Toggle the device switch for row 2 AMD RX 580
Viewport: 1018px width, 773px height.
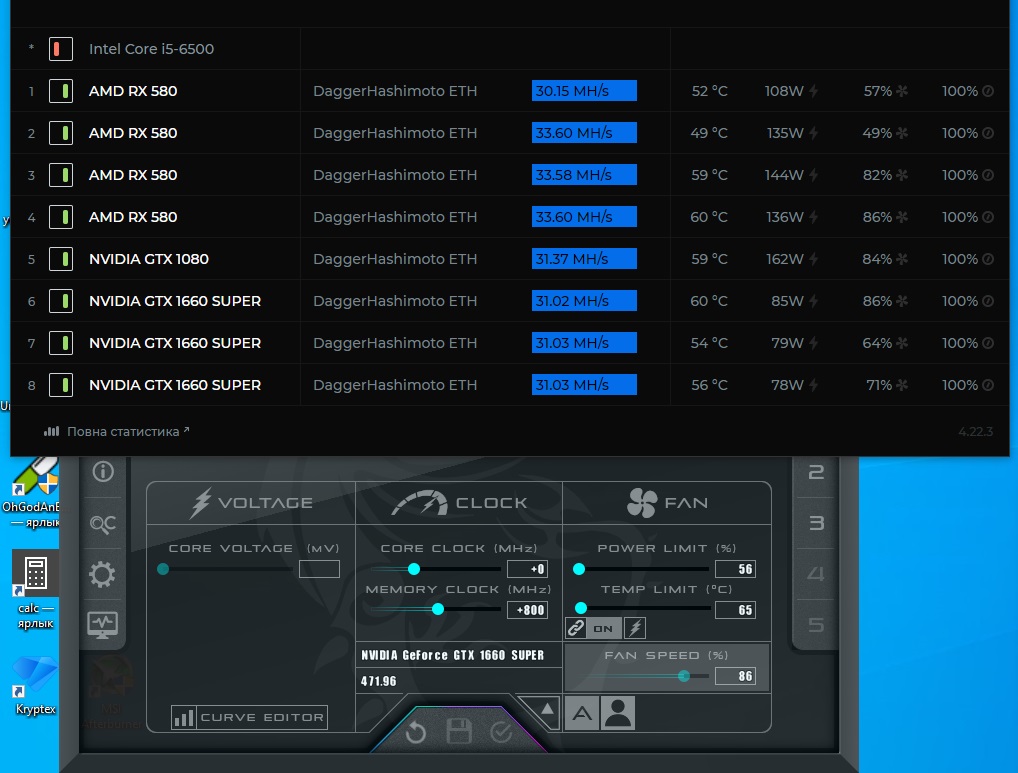61,133
